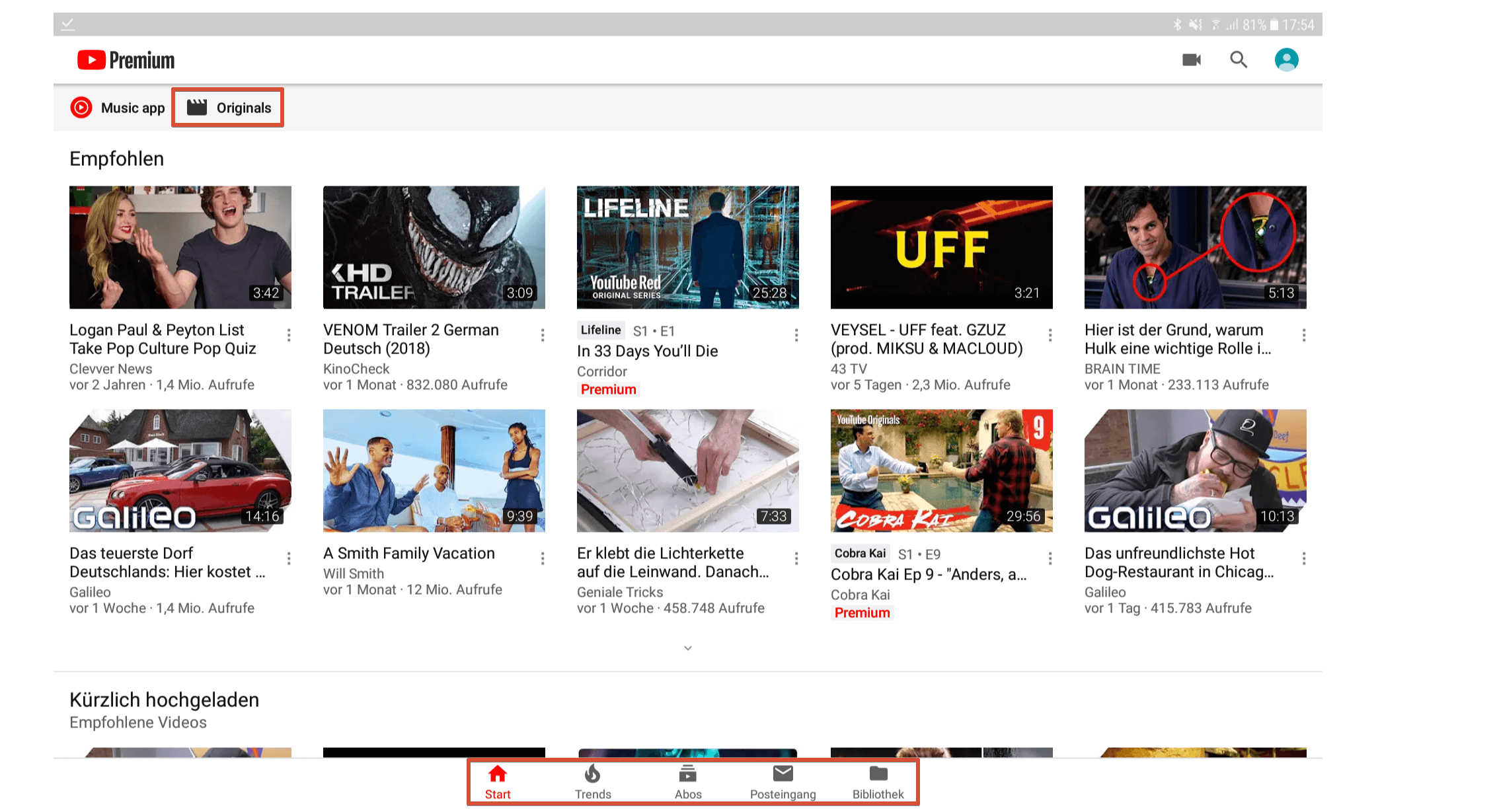1495x812 pixels.
Task: Open the Bibliothek tab
Action: (x=878, y=782)
